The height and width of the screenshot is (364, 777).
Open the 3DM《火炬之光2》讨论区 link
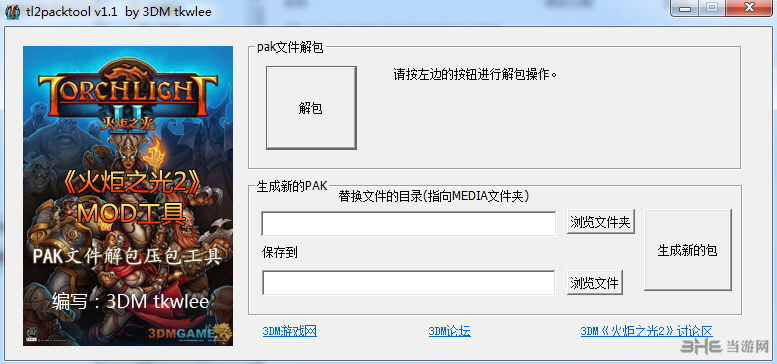[x=646, y=331]
